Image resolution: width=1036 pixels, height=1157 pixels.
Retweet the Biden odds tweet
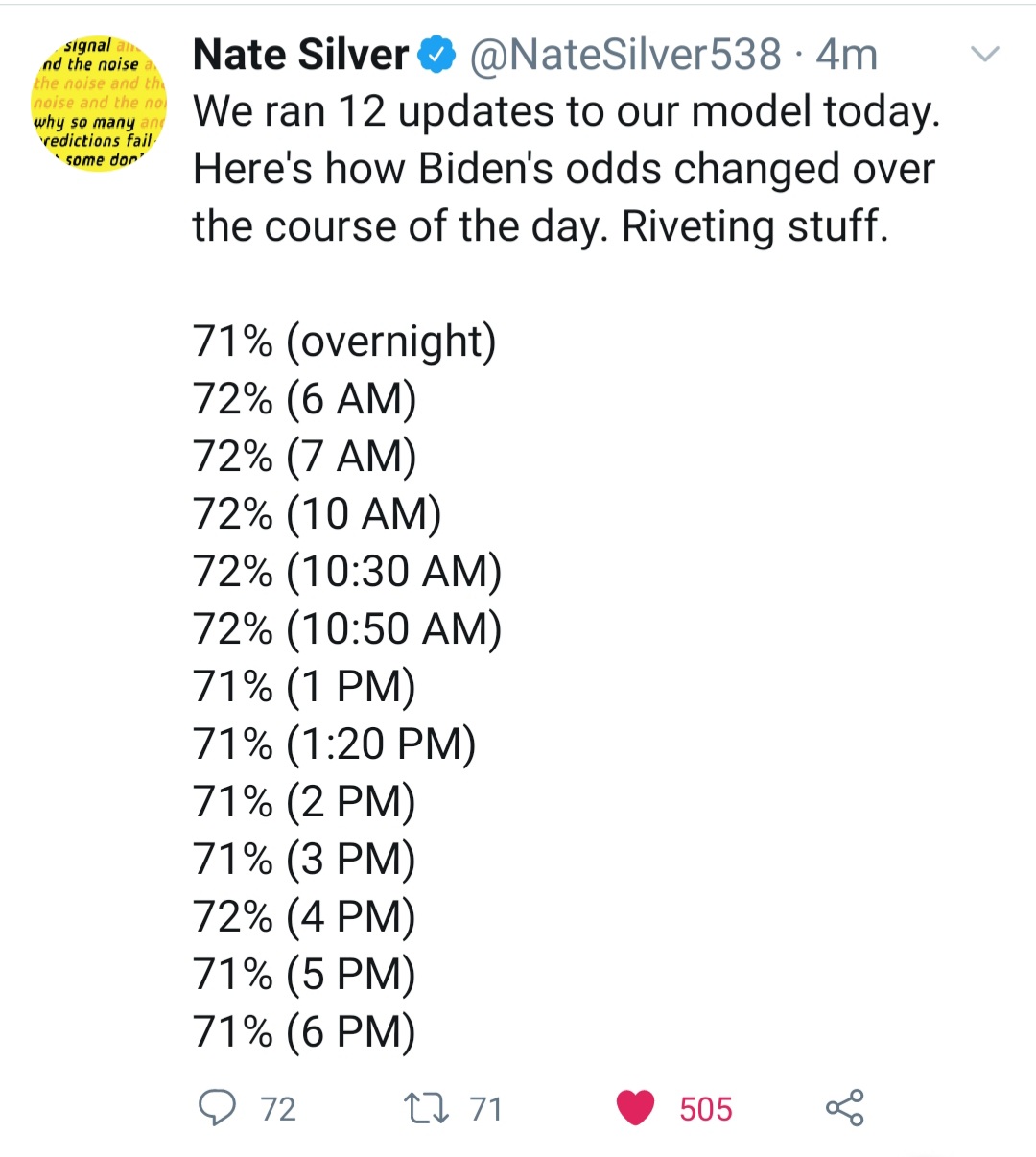click(x=426, y=1109)
